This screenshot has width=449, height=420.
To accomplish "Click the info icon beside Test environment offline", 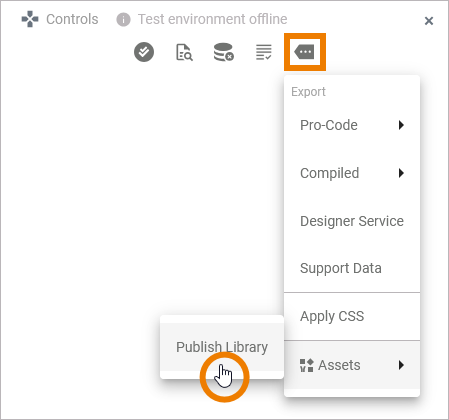I will (x=123, y=20).
